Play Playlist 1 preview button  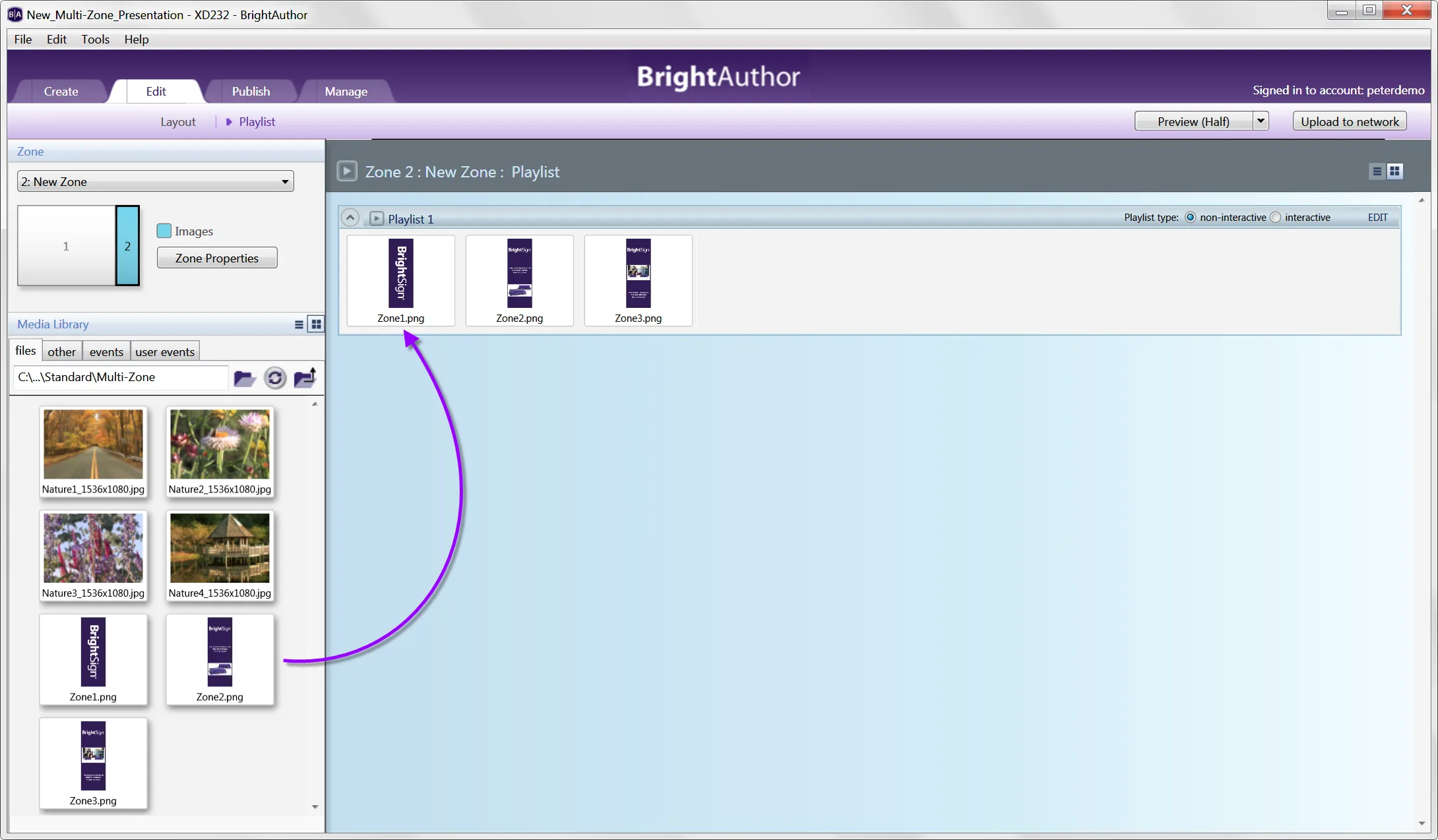(377, 218)
